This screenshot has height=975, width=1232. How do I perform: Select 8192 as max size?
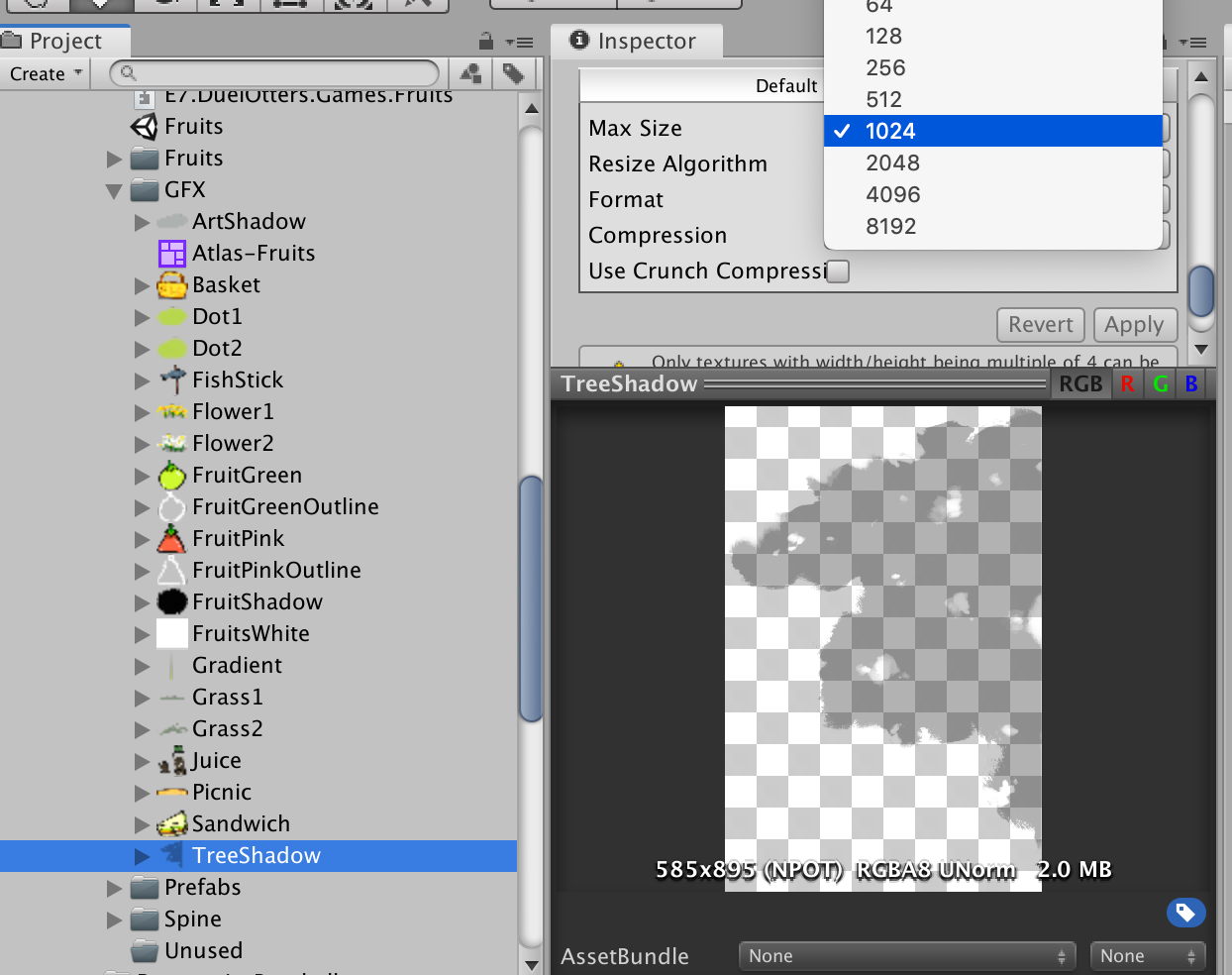tap(993, 227)
